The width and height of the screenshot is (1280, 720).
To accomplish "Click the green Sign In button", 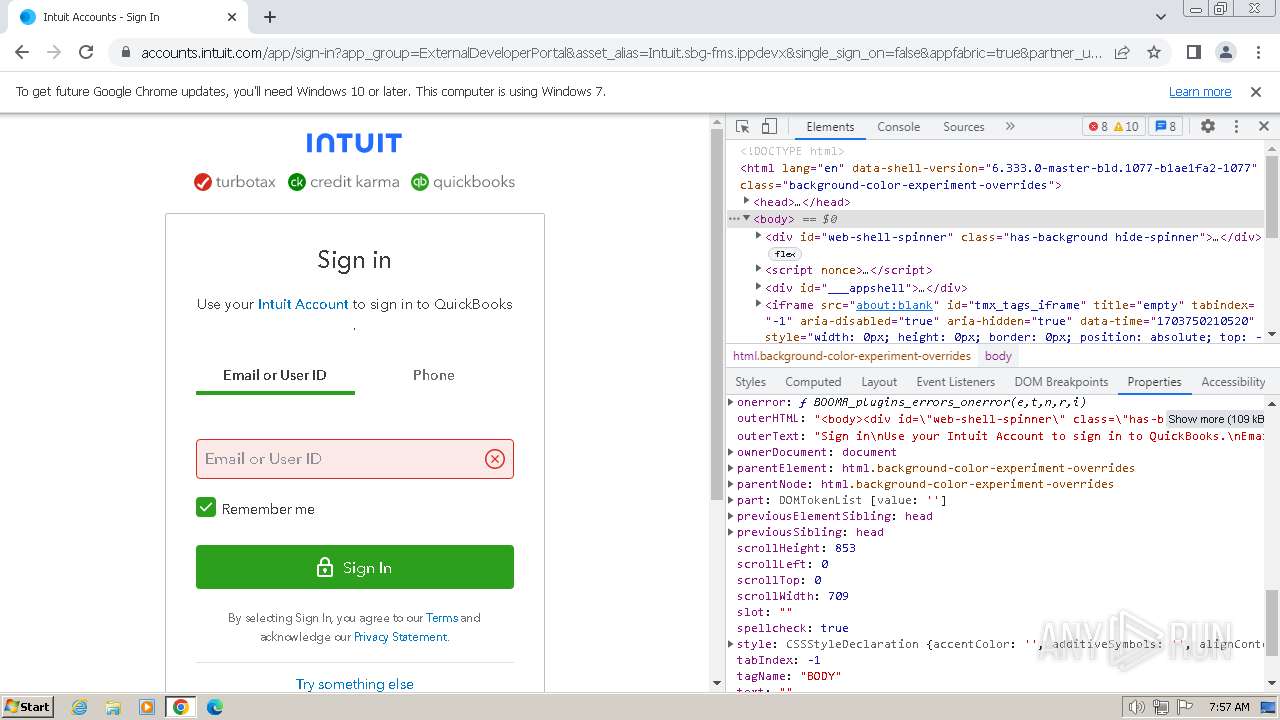I will pos(355,567).
